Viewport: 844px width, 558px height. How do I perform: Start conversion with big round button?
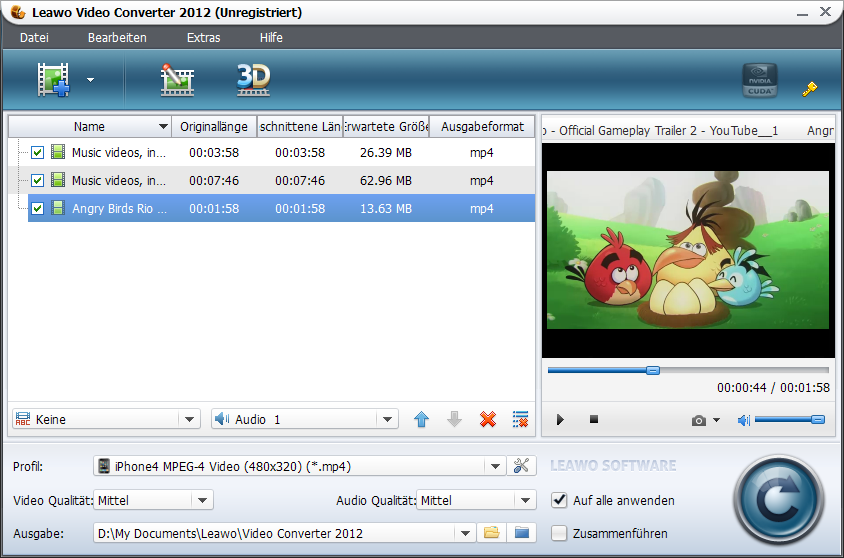point(778,499)
